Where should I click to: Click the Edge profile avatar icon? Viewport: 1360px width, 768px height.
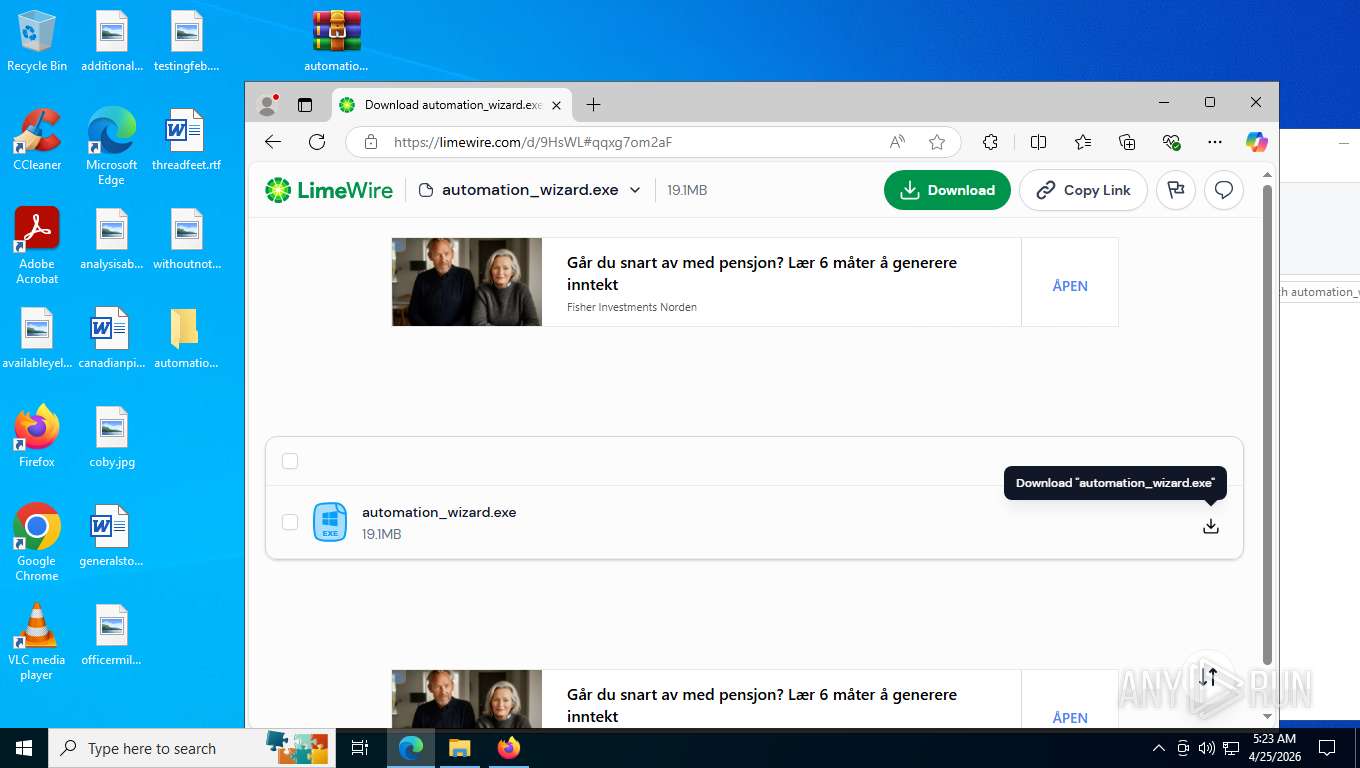coord(268,104)
